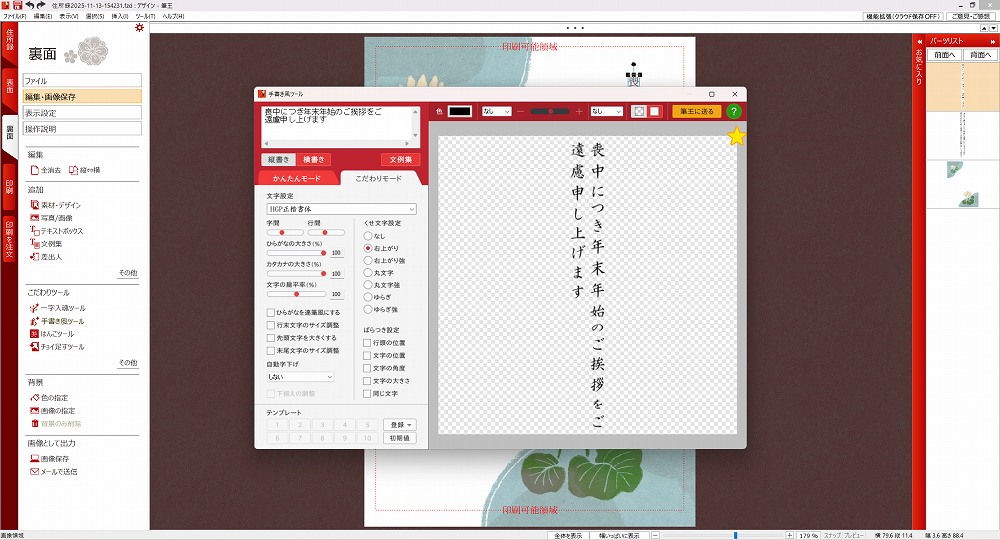Expand the ファイル section in sidebar

tap(82, 81)
